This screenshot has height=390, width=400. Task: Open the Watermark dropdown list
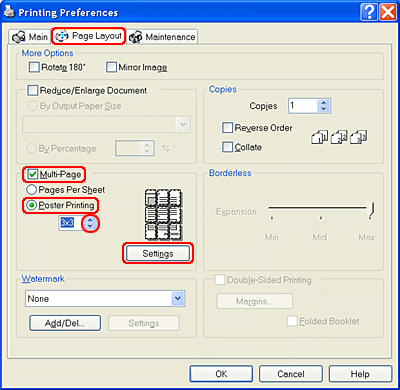pos(178,298)
